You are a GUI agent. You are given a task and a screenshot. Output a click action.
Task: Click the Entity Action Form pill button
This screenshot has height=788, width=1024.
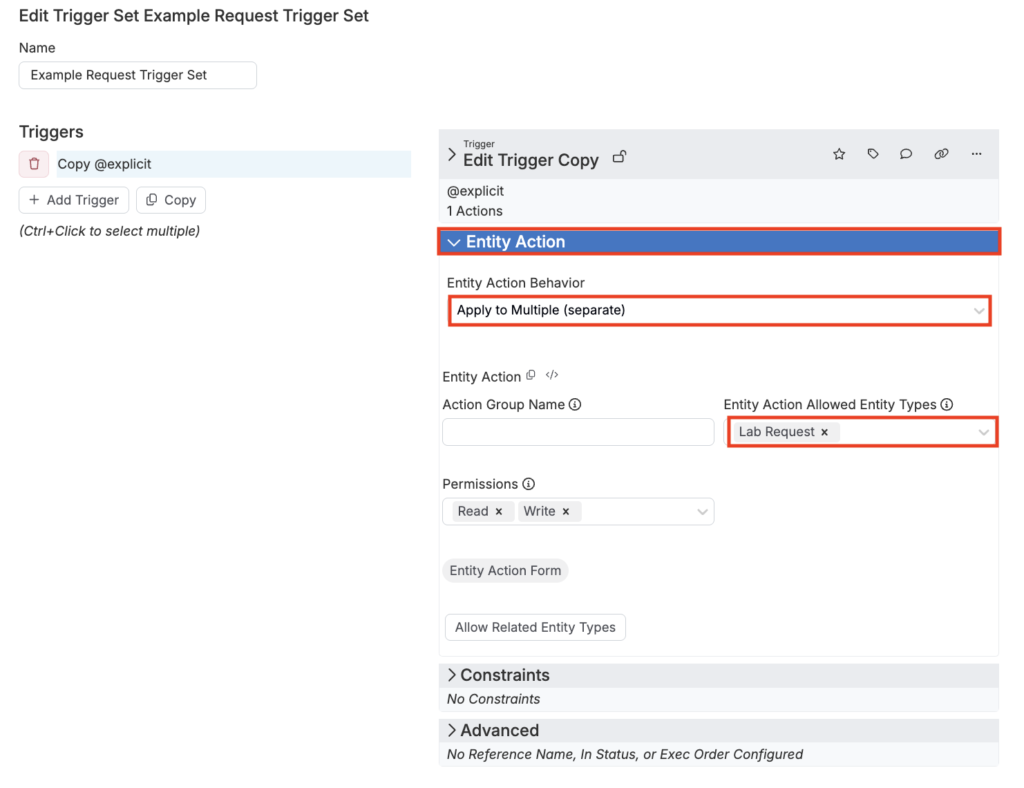coord(505,571)
